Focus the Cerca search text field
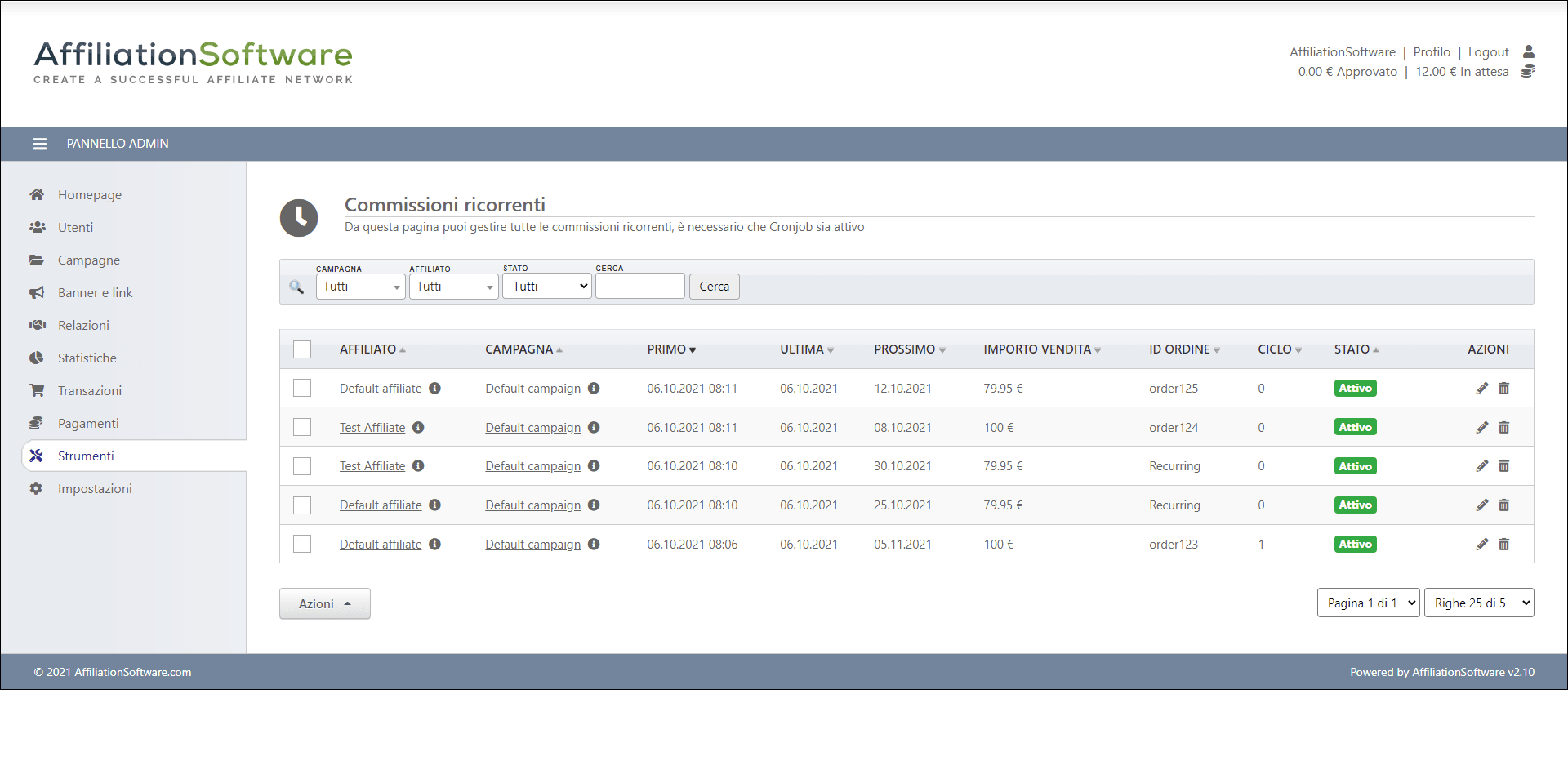The width and height of the screenshot is (1568, 765). point(639,287)
